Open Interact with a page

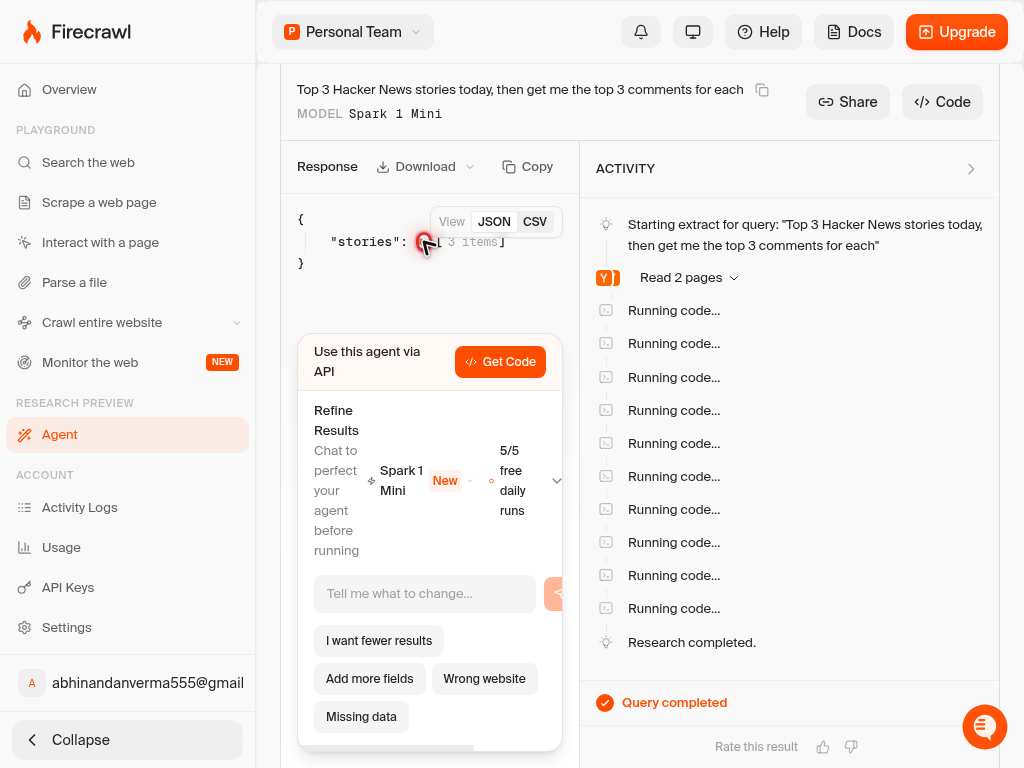(127, 242)
